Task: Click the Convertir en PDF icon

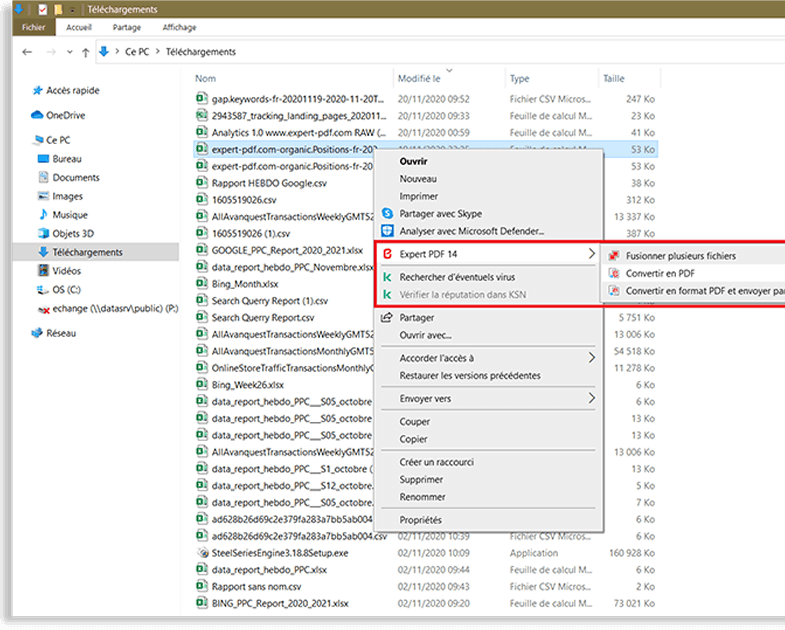Action: tap(614, 273)
